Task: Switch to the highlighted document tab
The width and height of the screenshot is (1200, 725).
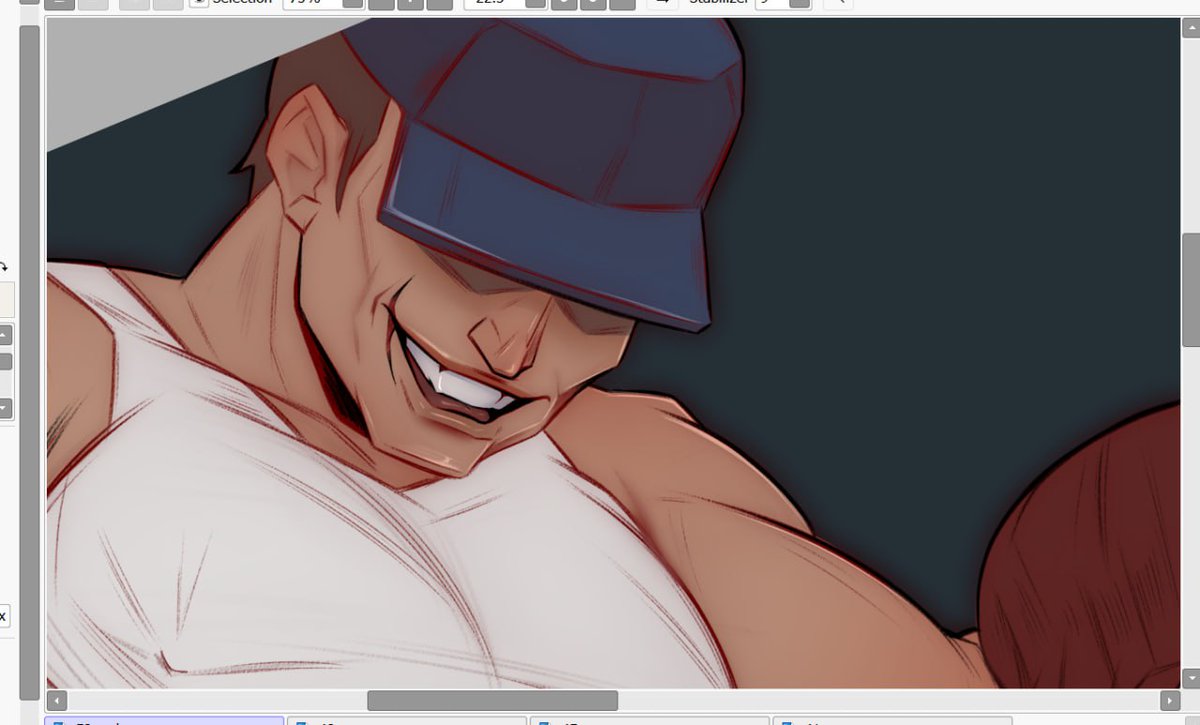Action: tap(164, 721)
